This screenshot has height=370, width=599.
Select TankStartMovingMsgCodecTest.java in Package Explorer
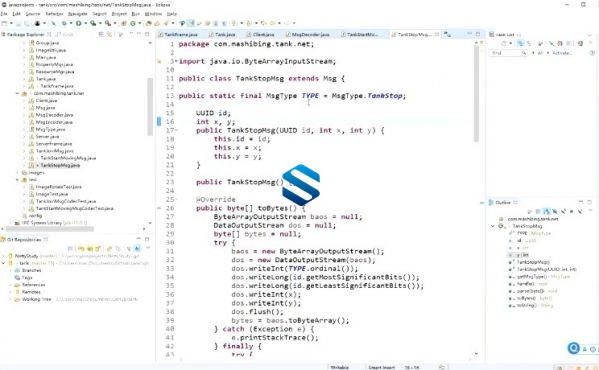coord(74,208)
